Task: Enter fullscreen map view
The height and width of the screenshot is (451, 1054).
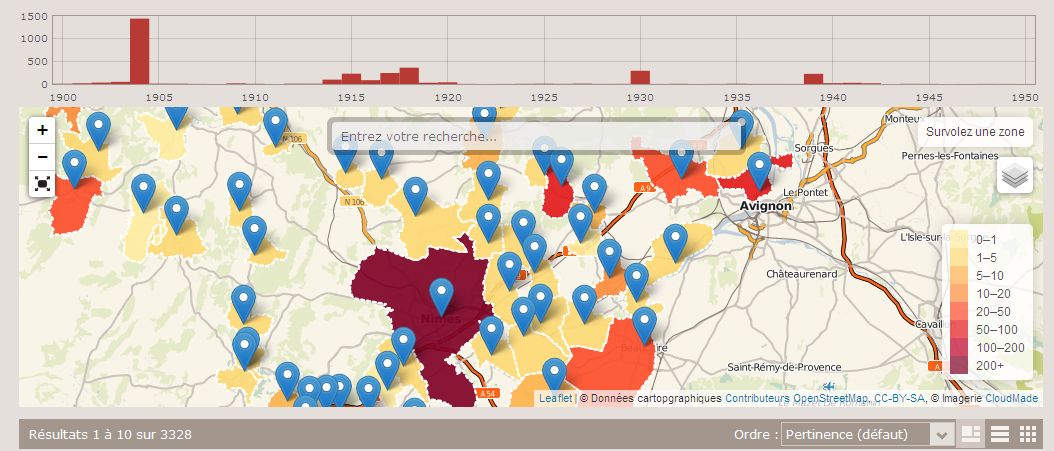Action: pos(42,183)
